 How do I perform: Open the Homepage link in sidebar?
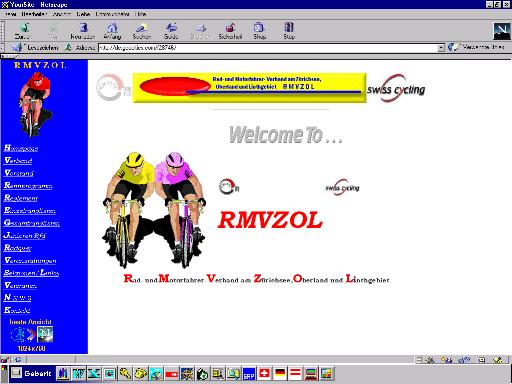click(x=21, y=148)
